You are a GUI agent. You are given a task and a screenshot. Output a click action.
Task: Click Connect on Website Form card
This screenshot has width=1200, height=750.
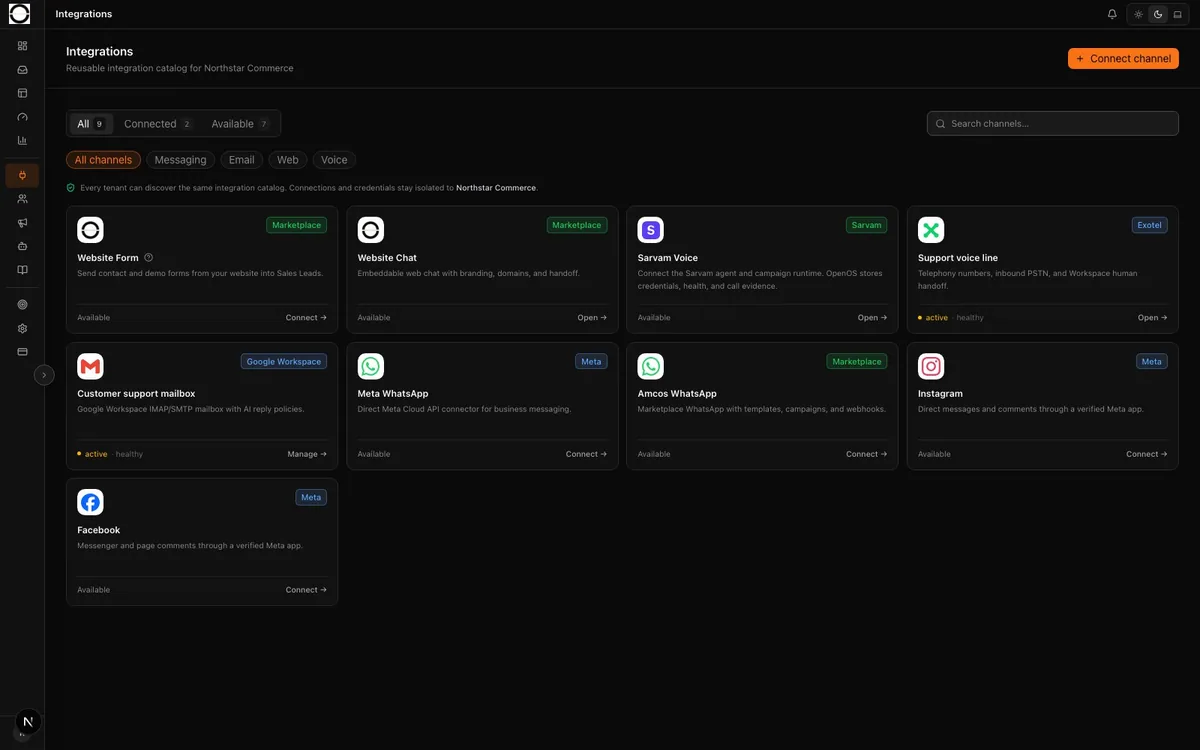click(x=306, y=318)
